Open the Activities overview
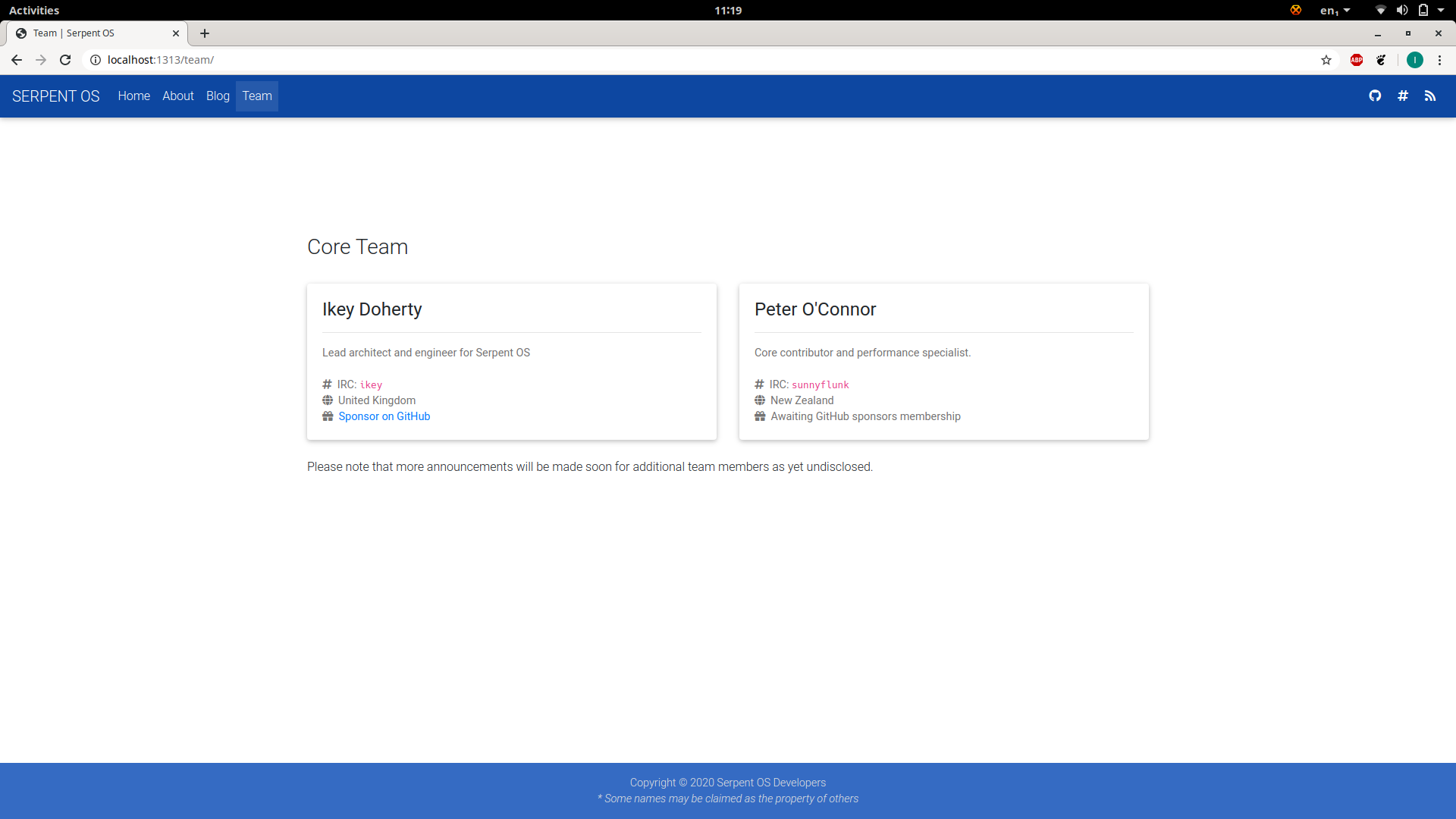Screen dimensions: 1456x819 [34, 10]
